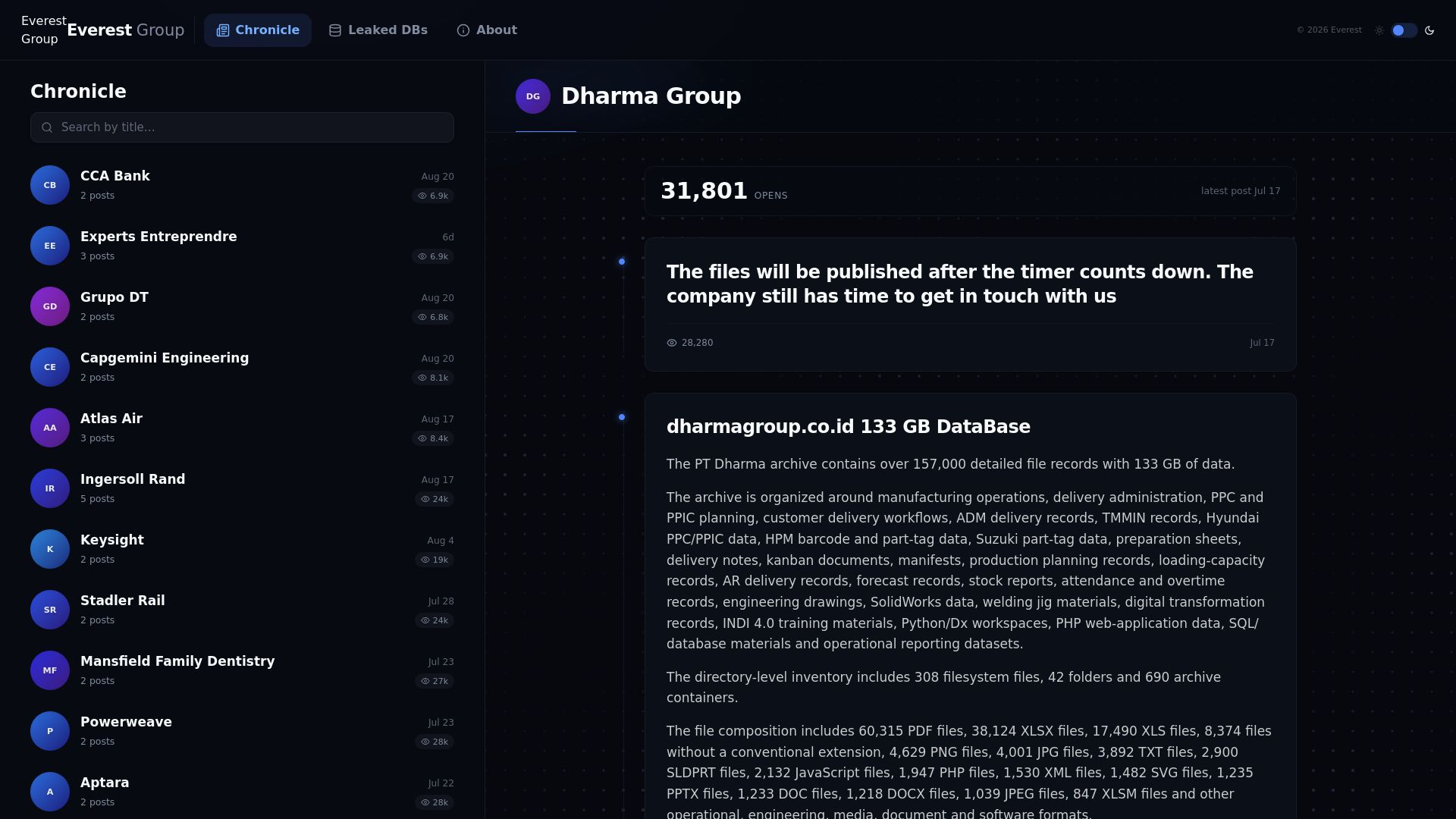Click the 'latest post Jul 17' label

coord(1241,191)
